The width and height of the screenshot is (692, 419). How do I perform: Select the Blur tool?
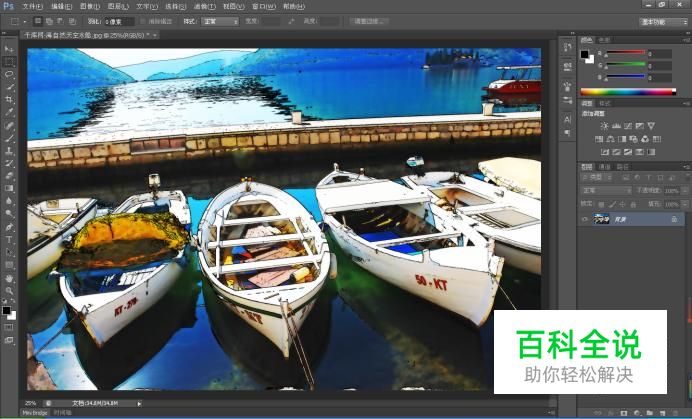(9, 201)
